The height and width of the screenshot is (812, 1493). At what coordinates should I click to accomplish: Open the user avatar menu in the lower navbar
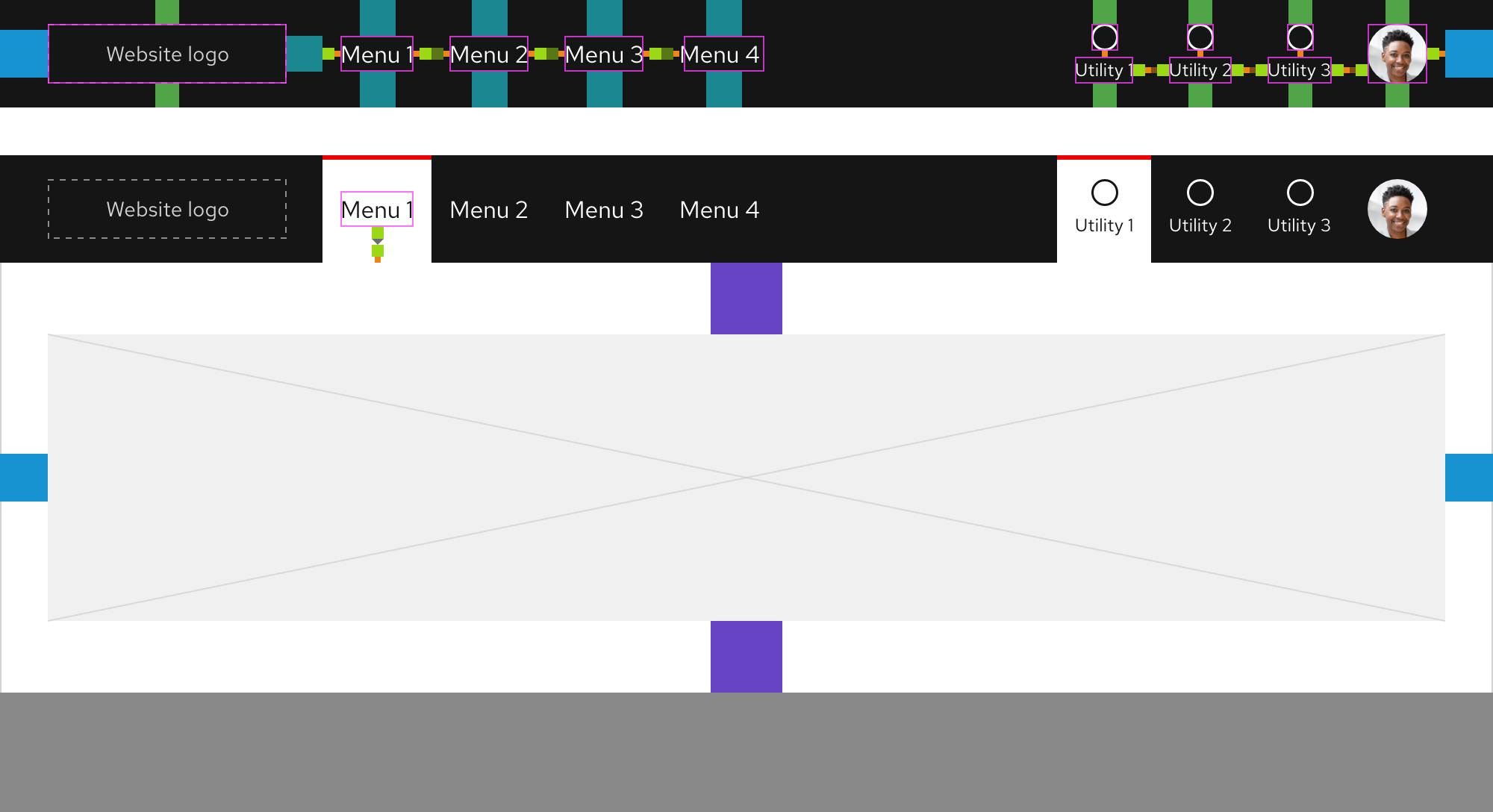1399,208
